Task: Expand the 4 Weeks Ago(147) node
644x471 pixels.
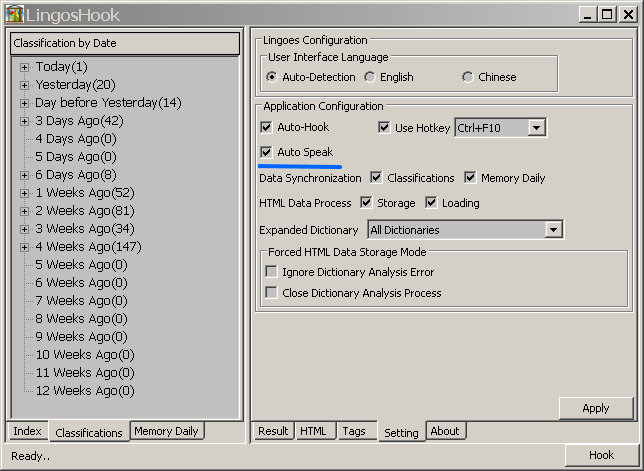Action: pyautogui.click(x=24, y=247)
